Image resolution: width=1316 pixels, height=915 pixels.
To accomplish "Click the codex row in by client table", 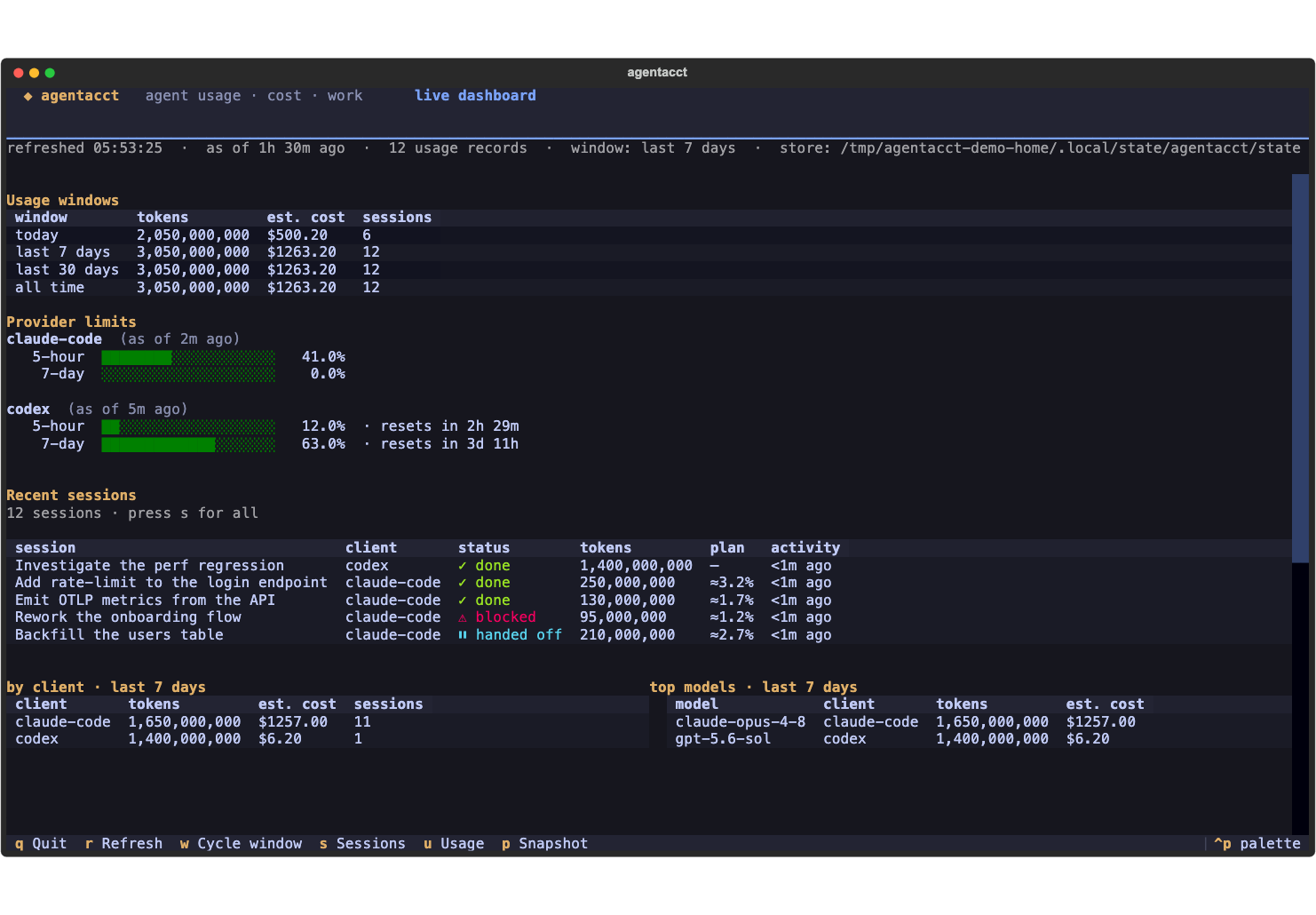I will 328,739.
